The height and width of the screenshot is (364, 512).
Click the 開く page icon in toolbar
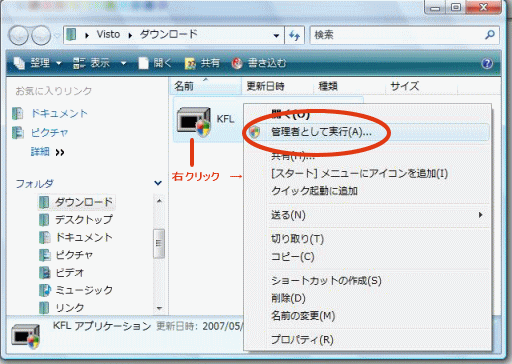point(144,63)
